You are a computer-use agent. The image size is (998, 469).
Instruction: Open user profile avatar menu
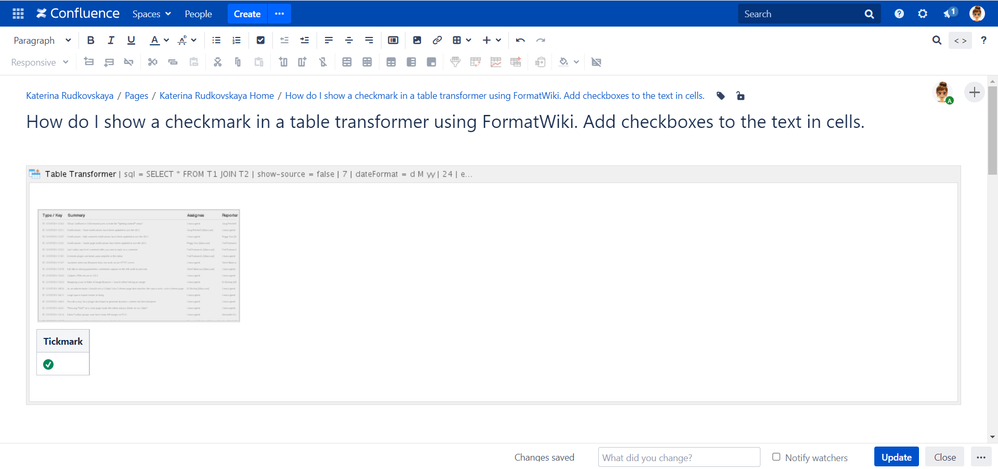977,13
